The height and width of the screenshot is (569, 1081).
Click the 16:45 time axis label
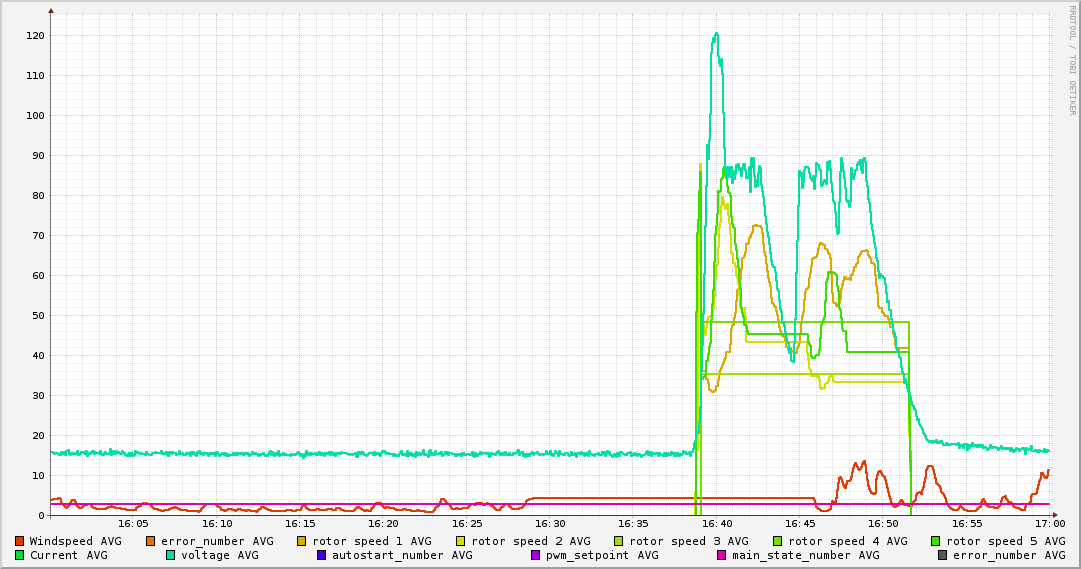point(800,524)
